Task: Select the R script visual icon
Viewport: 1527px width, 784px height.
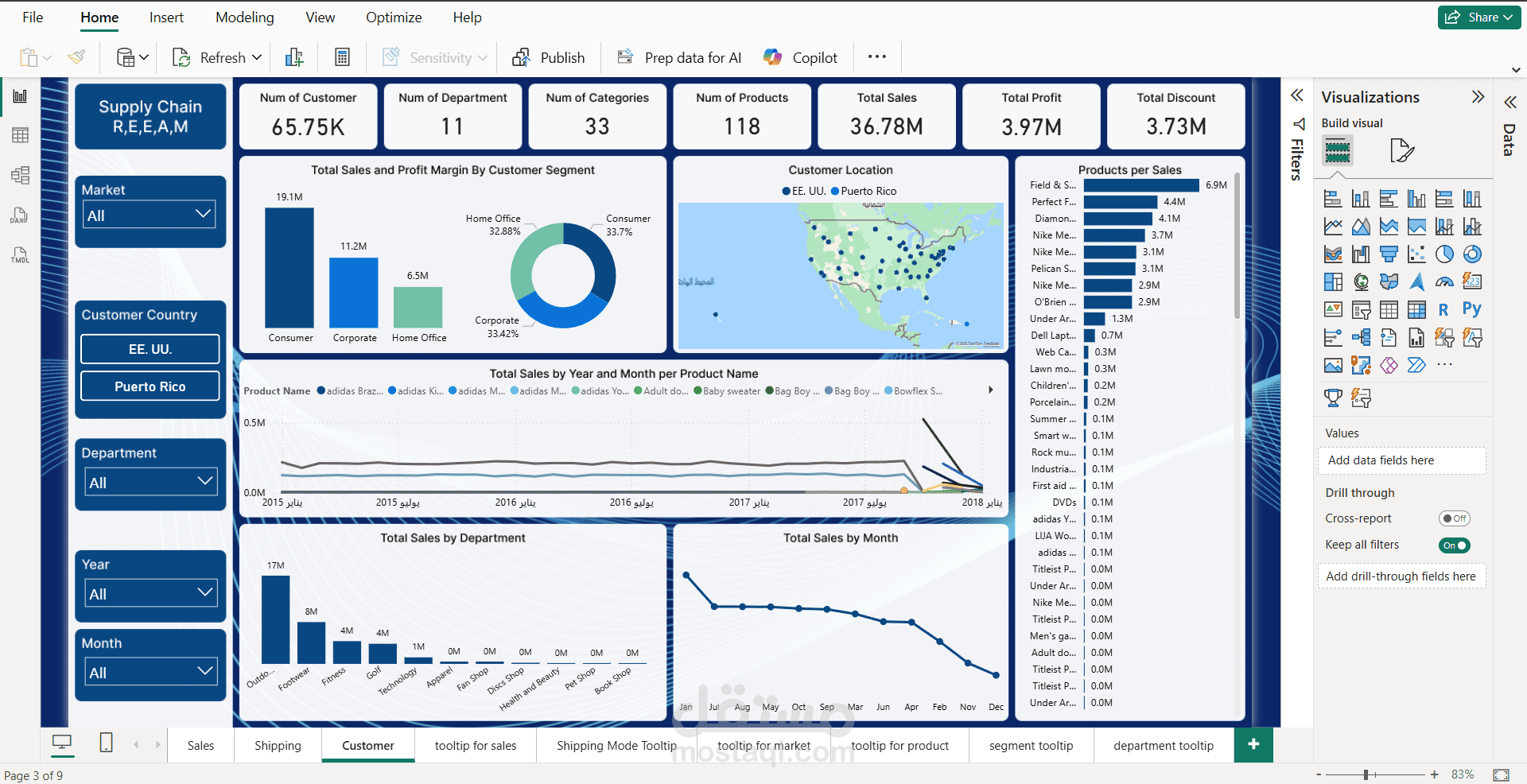Action: click(1443, 309)
